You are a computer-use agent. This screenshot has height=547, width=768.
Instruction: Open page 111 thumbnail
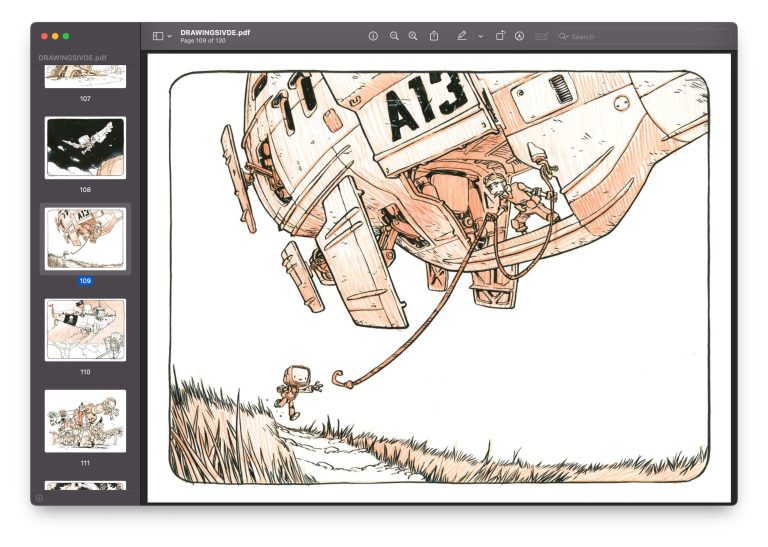pyautogui.click(x=85, y=421)
